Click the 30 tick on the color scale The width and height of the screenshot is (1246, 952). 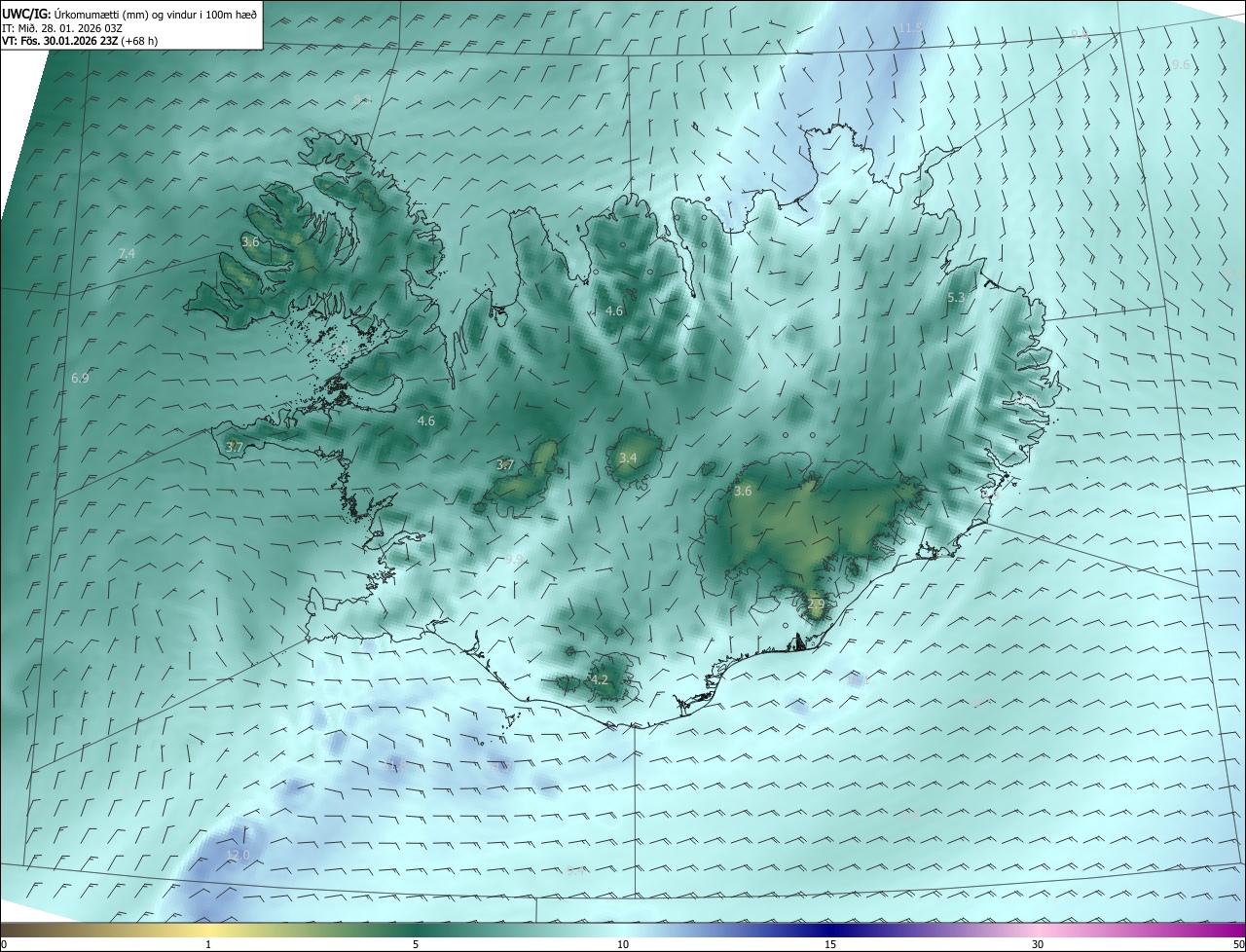1038,944
